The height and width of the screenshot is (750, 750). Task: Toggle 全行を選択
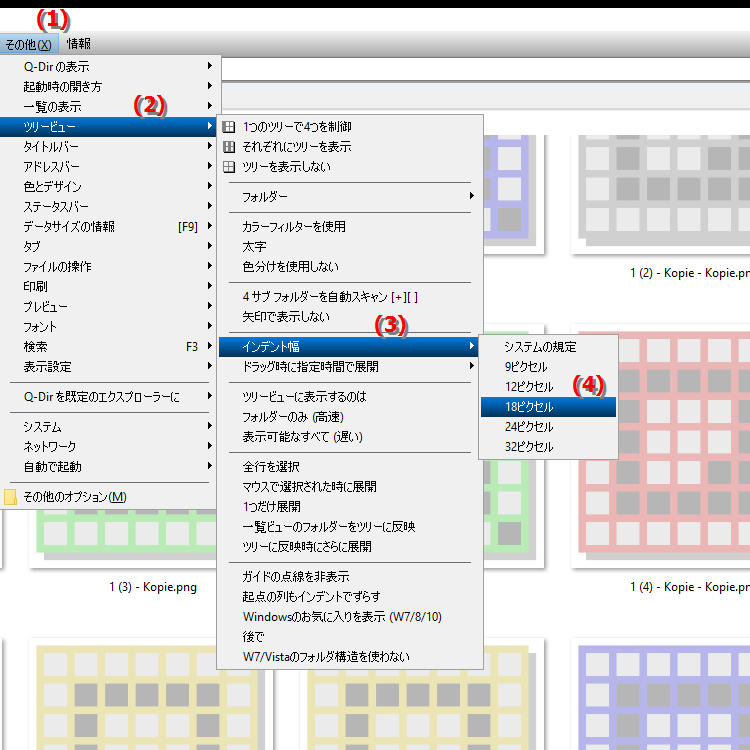(x=350, y=466)
